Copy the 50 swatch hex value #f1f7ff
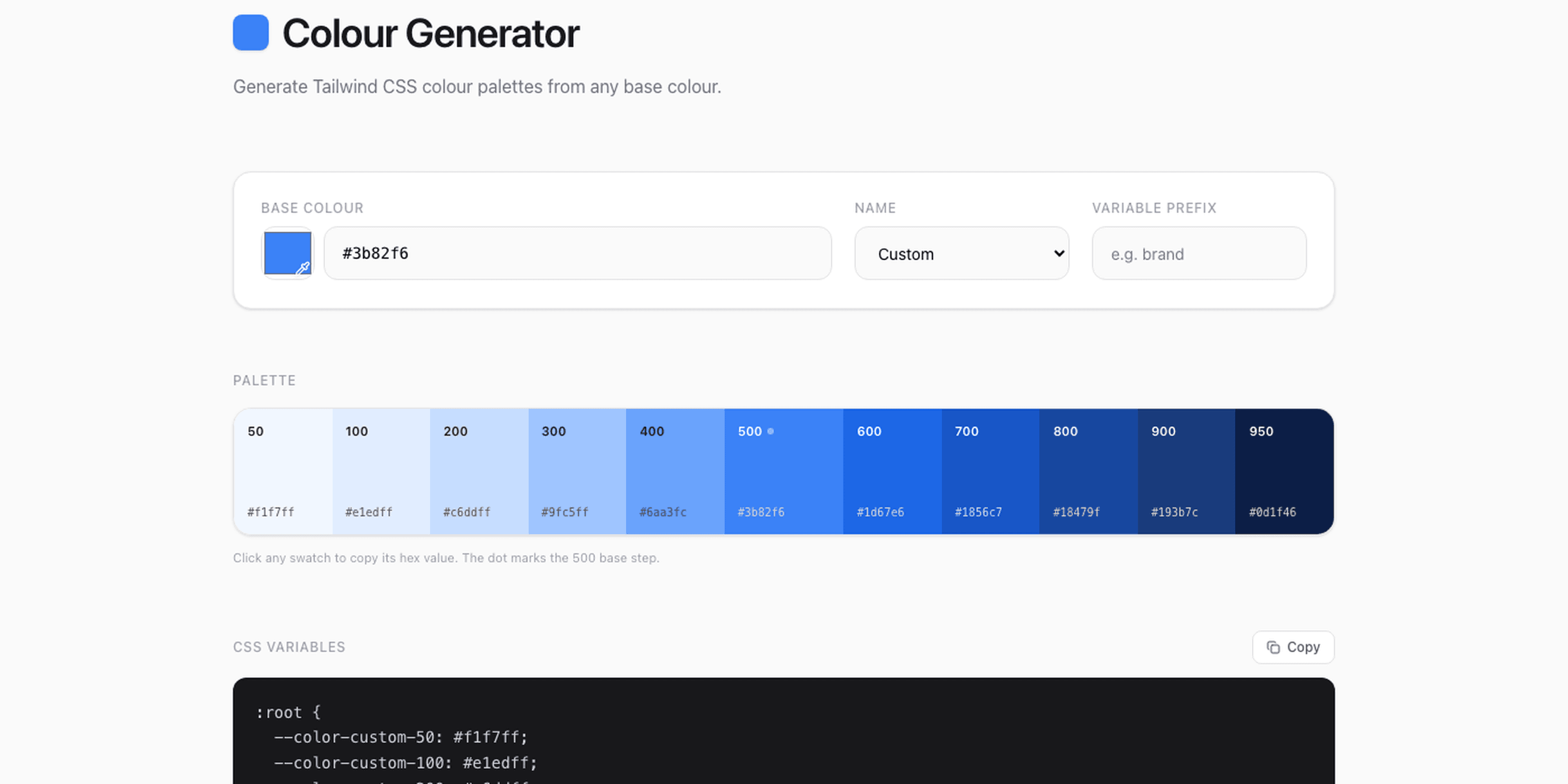 pos(283,472)
